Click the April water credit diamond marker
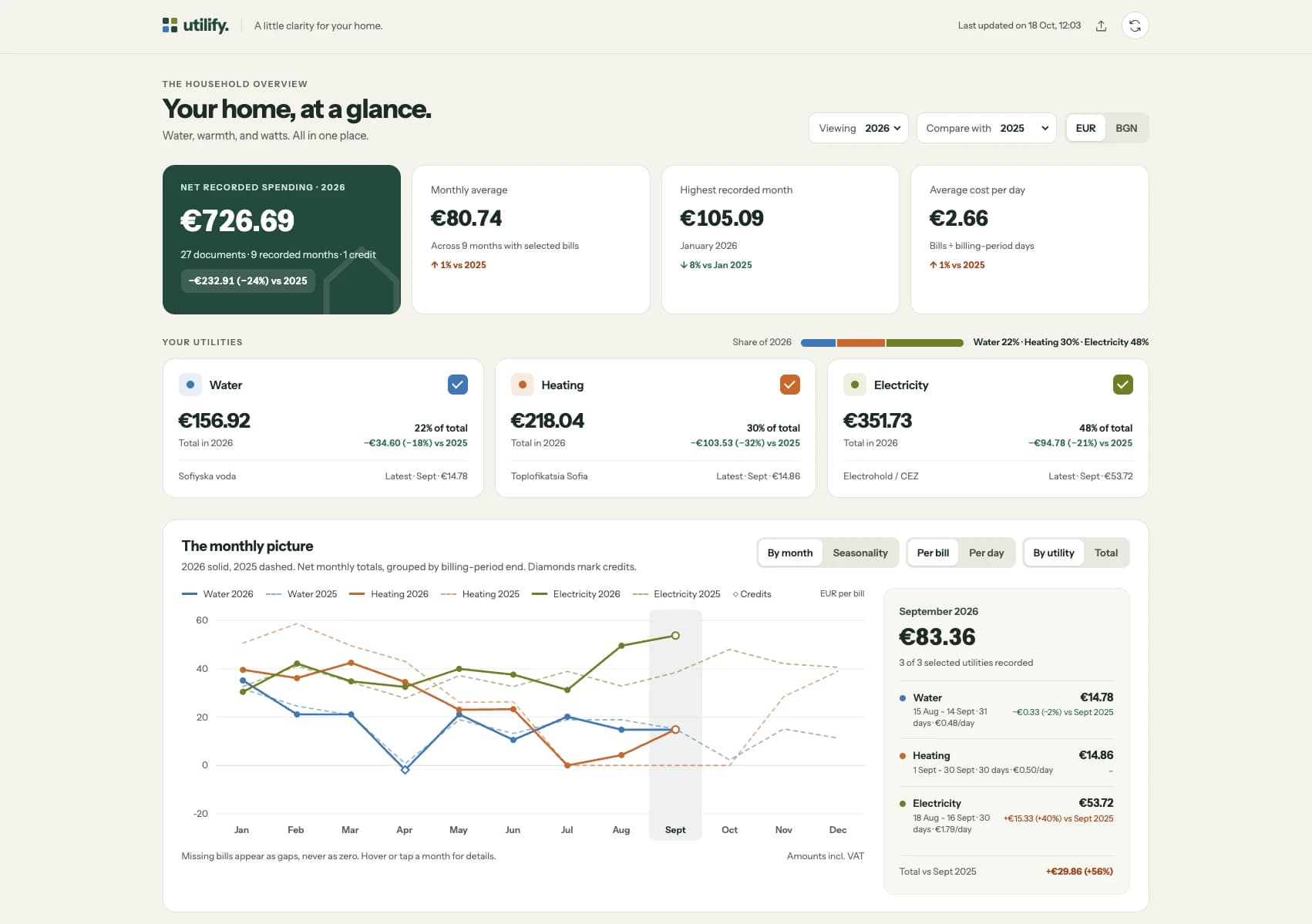This screenshot has width=1312, height=924. [405, 769]
